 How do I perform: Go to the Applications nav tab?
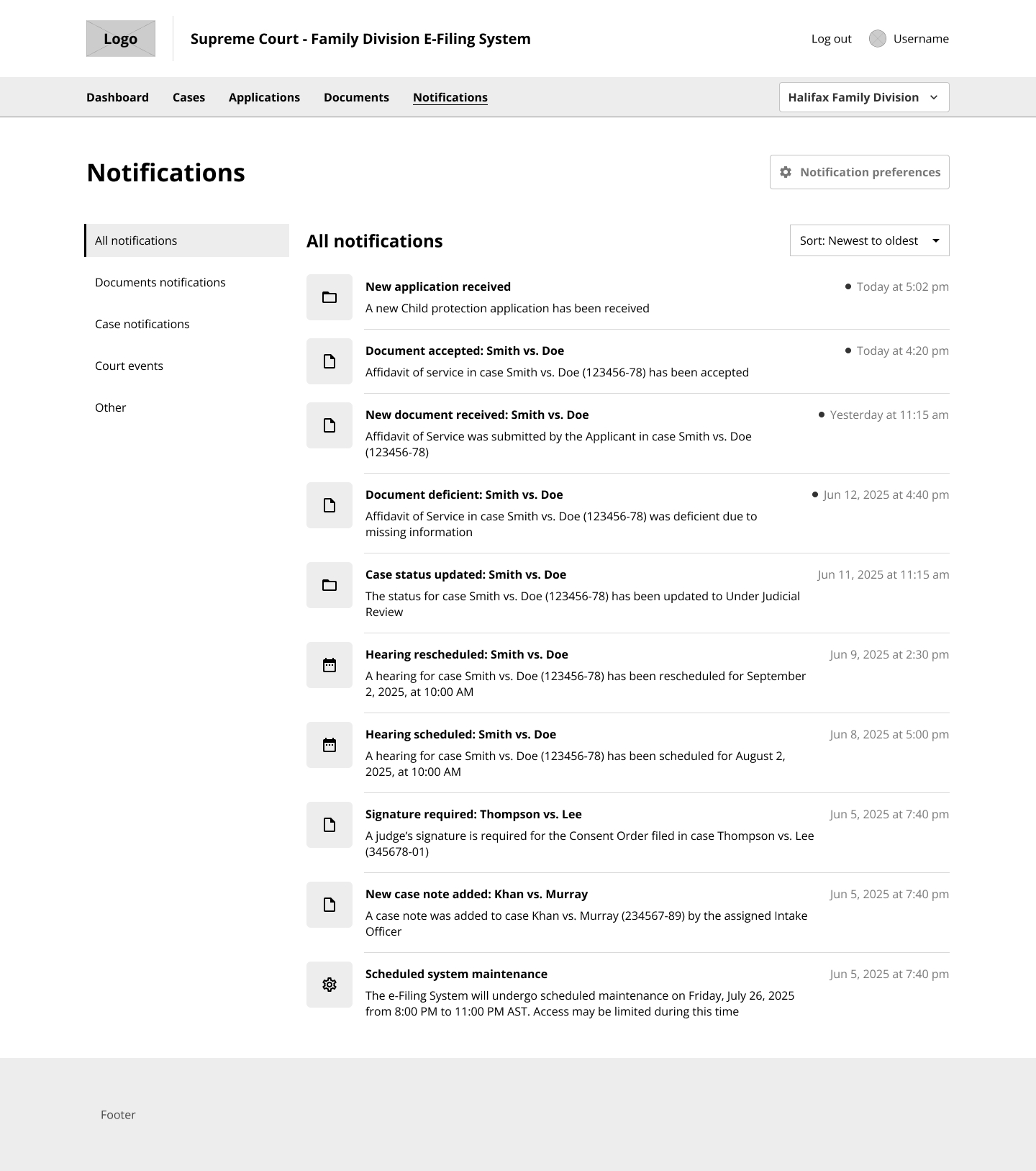click(264, 97)
